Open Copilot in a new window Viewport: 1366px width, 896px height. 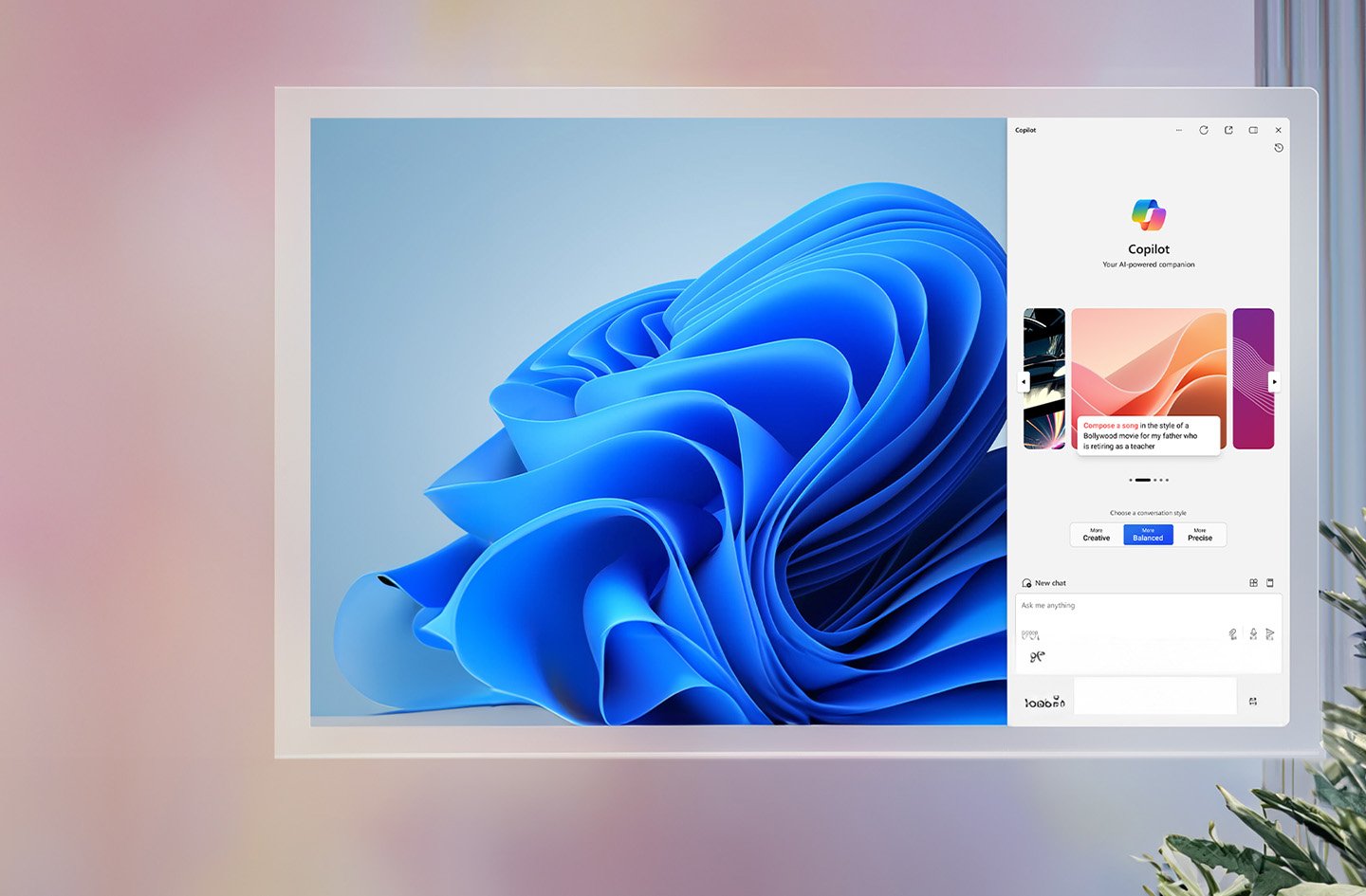coord(1228,130)
